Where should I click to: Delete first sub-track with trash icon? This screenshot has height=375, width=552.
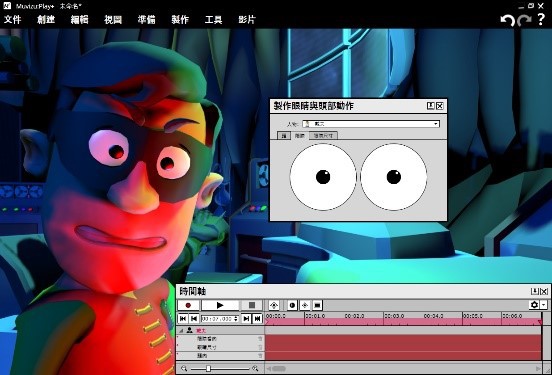click(x=260, y=339)
